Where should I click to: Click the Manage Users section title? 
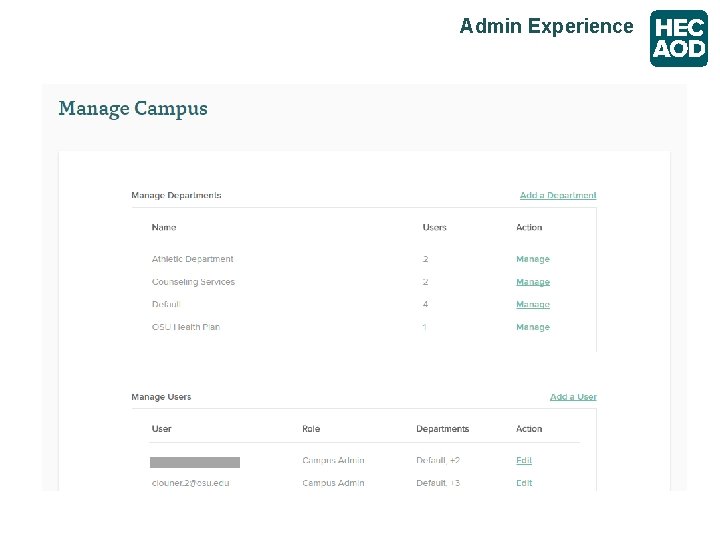tap(161, 397)
